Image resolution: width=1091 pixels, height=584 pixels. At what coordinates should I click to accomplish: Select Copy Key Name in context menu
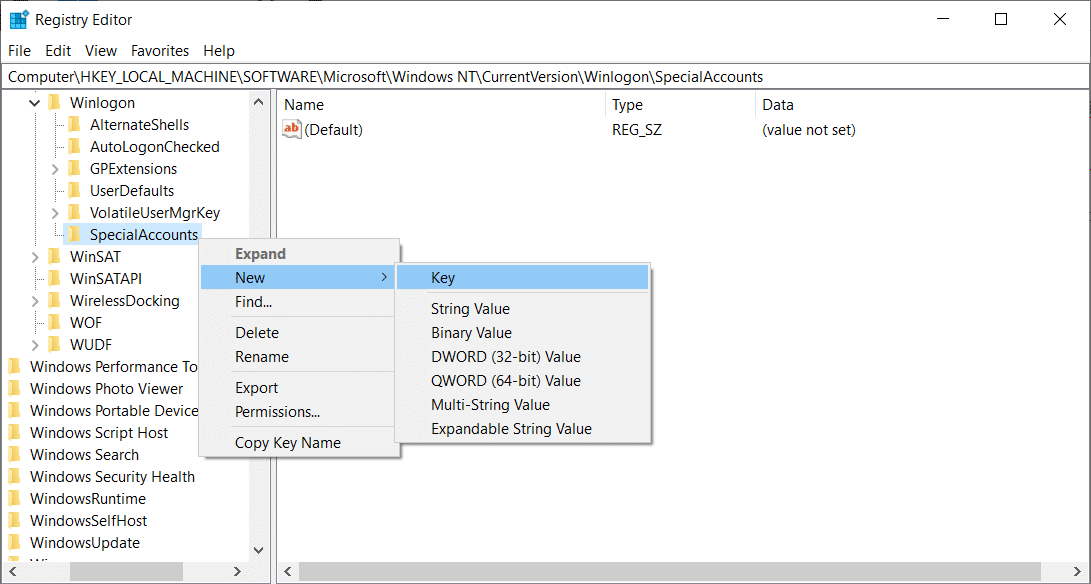tap(287, 443)
